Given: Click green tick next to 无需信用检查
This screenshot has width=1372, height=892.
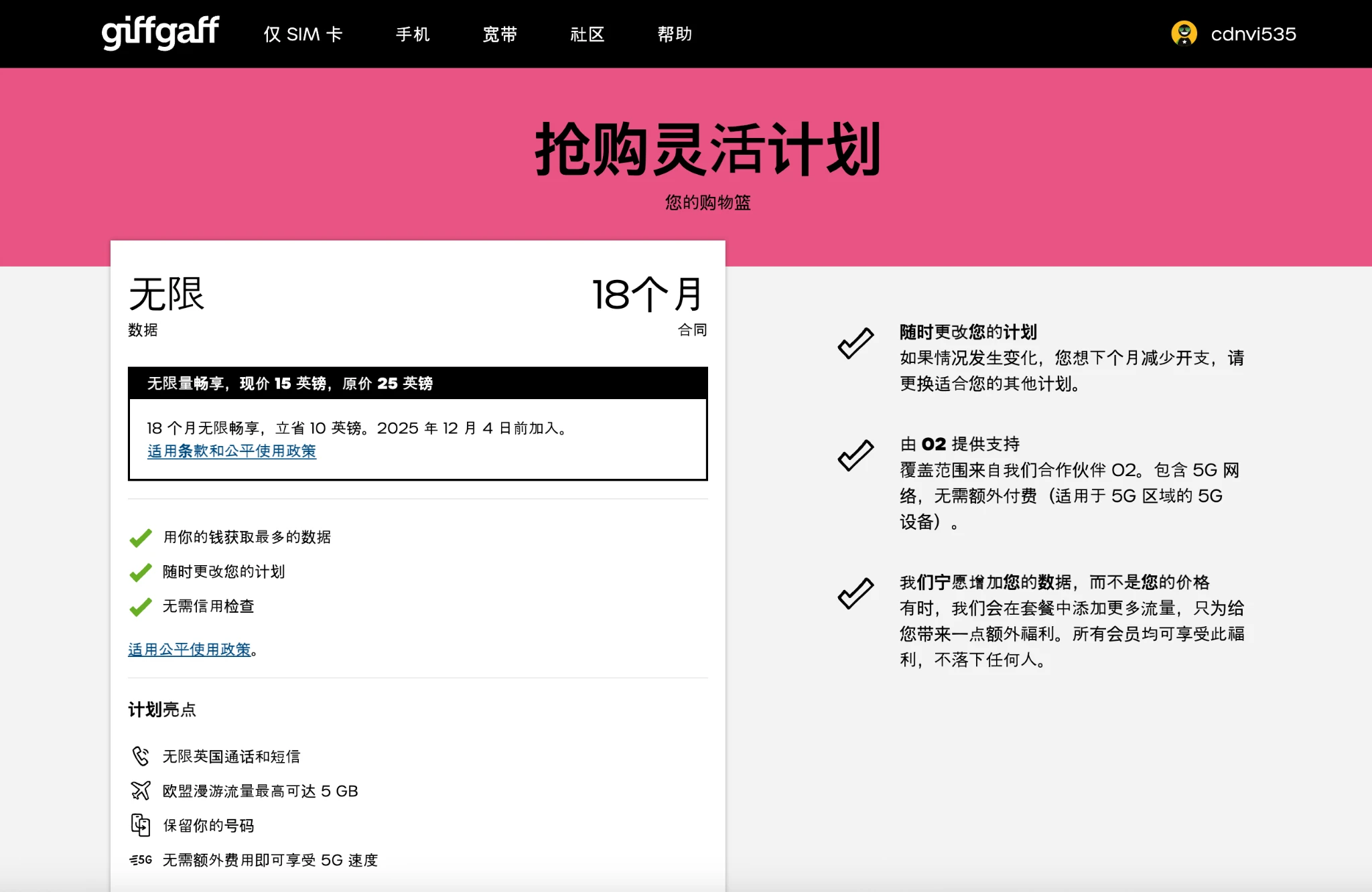Looking at the screenshot, I should coord(140,607).
